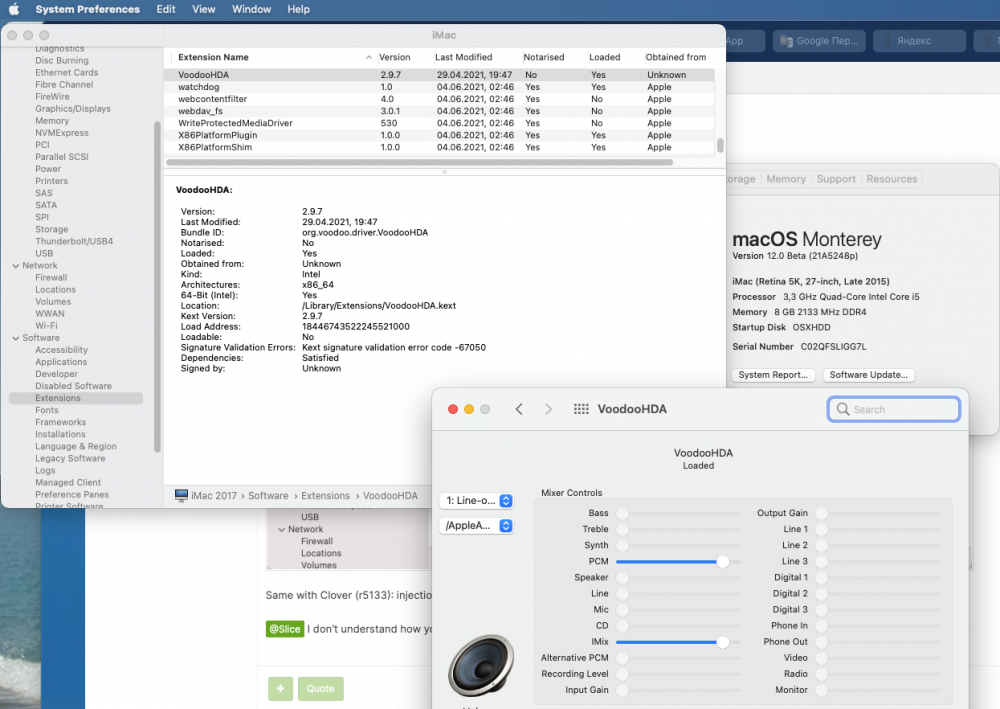Open System Preferences app menu
Screen dimensions: 1000x709
(x=87, y=9)
